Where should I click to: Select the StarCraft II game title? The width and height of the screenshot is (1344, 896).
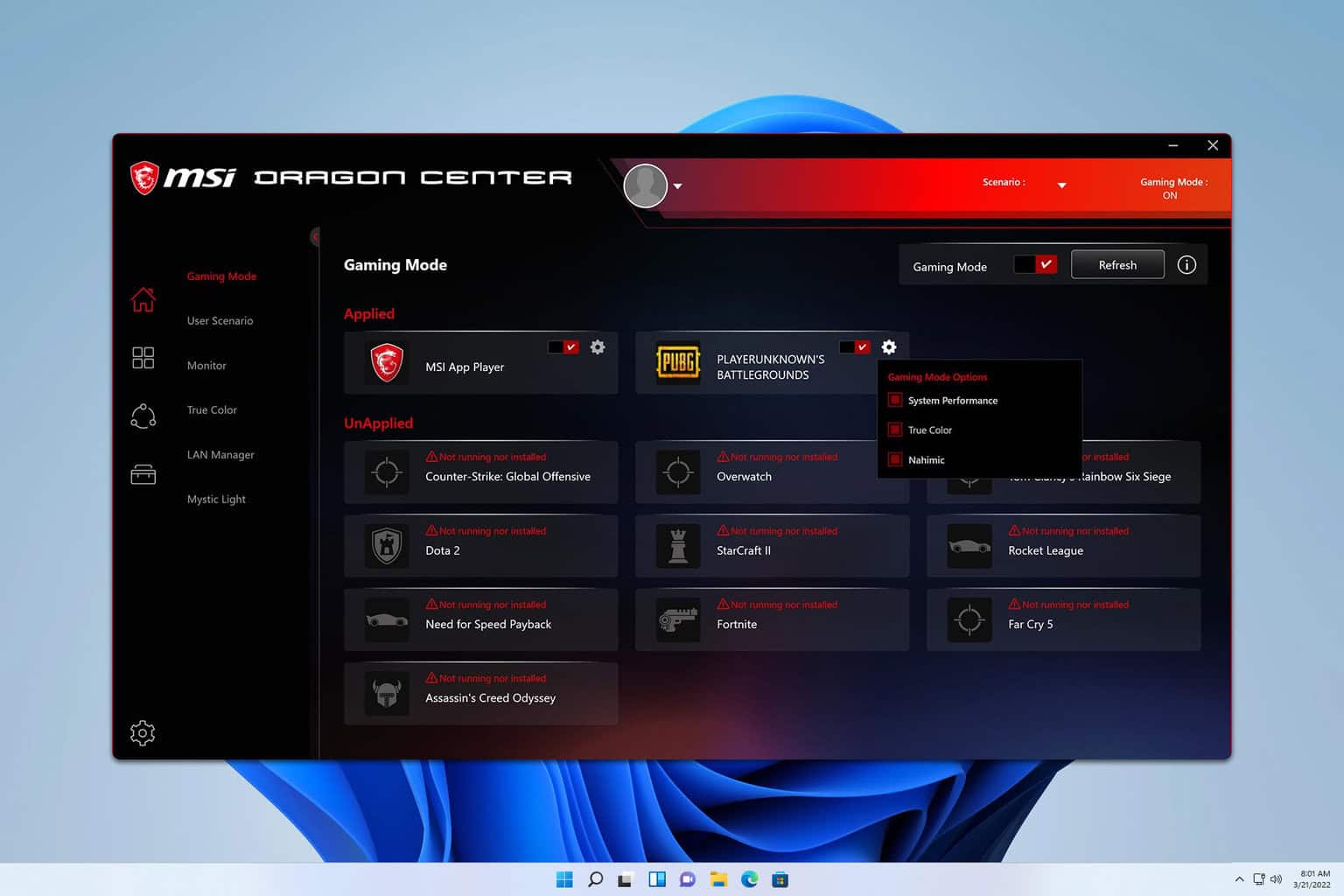[x=744, y=550]
